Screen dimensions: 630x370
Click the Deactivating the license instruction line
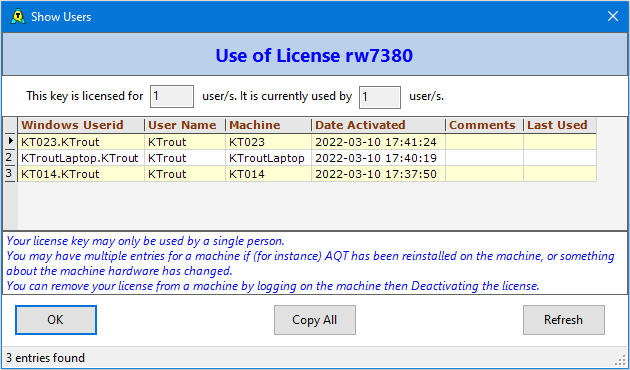273,286
